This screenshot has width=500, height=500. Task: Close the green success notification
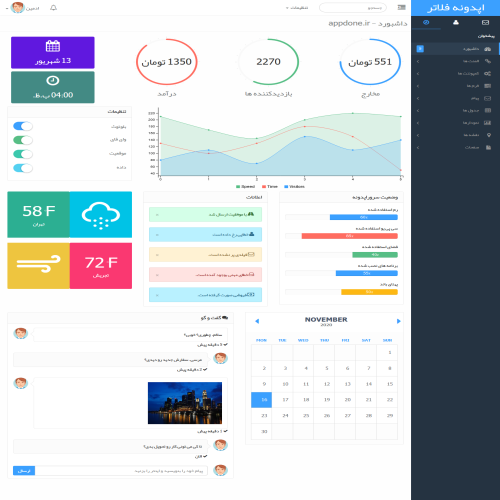(x=157, y=215)
